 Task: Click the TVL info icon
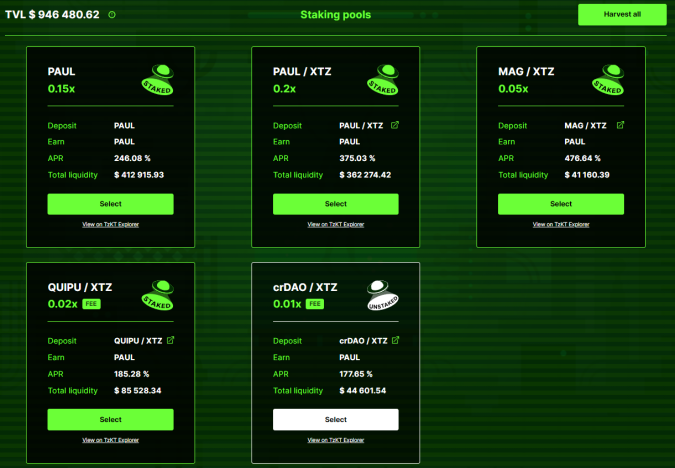112,15
